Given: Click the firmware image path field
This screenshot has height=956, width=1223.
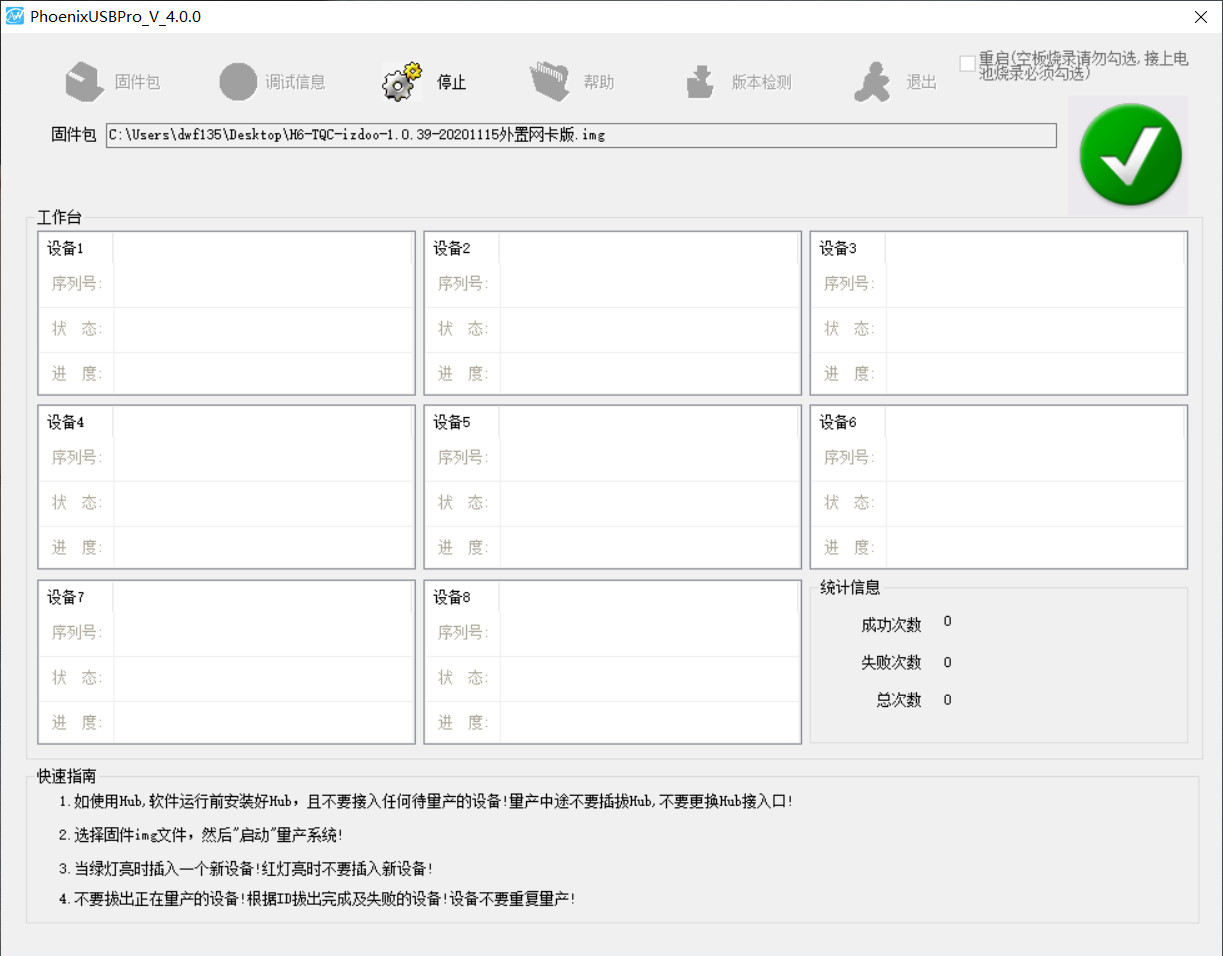Looking at the screenshot, I should pyautogui.click(x=581, y=135).
